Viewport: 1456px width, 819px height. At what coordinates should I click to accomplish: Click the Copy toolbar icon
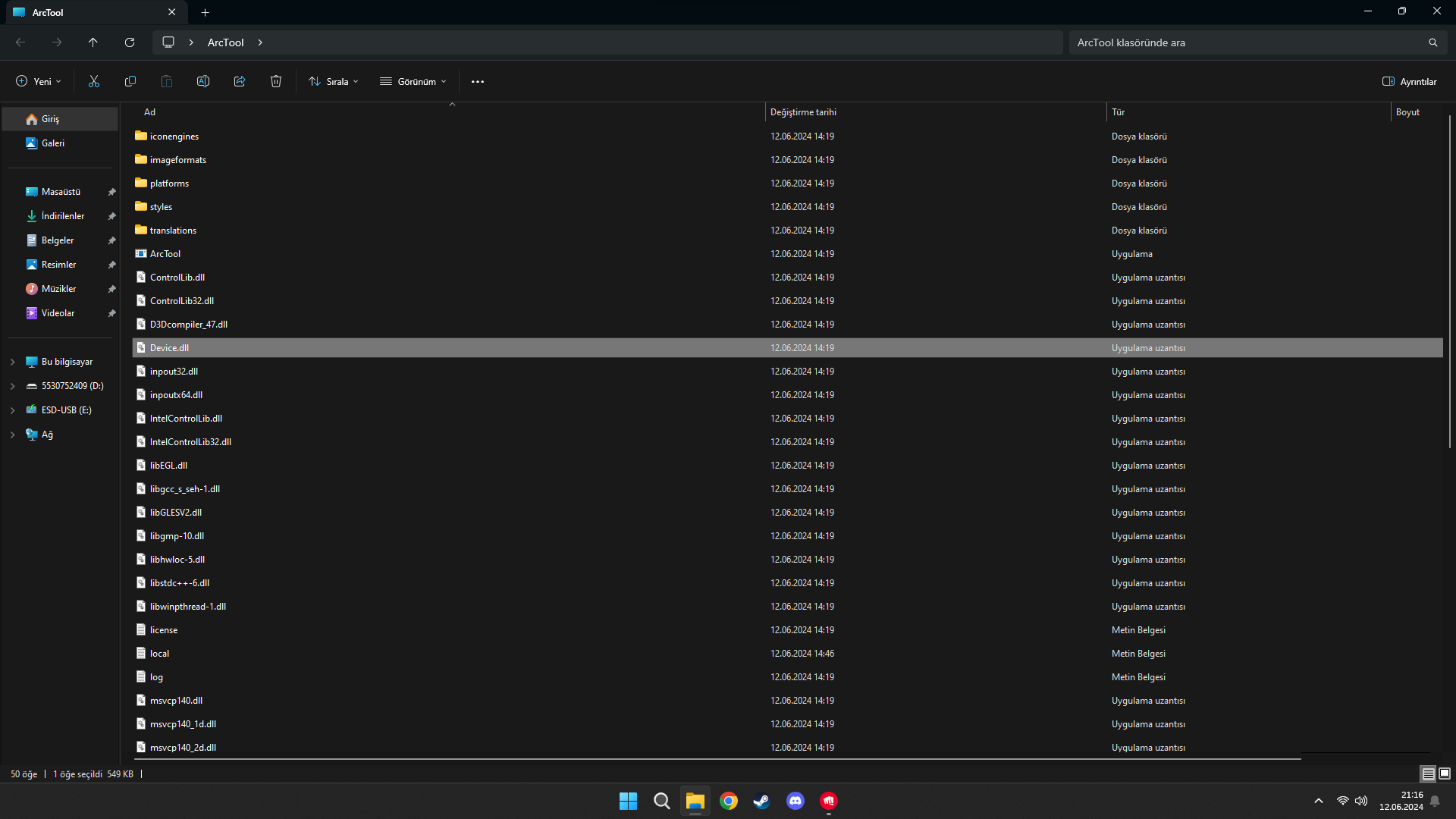coord(130,81)
